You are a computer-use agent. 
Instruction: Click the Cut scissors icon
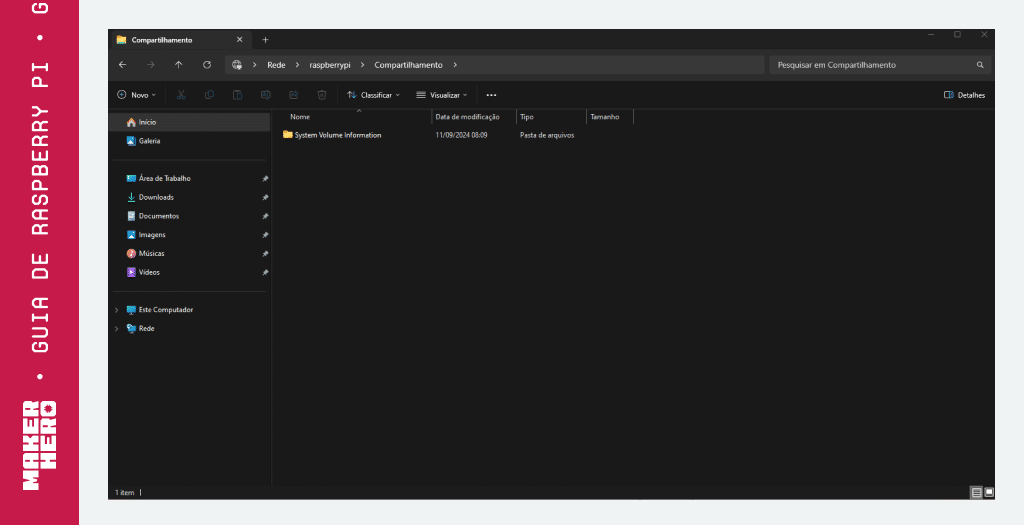click(x=181, y=95)
